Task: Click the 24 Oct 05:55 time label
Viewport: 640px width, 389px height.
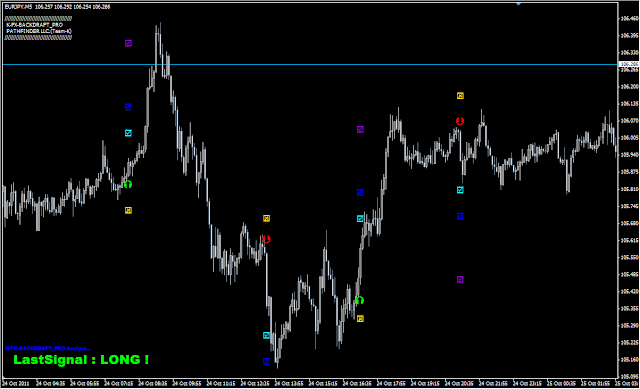Action: (x=84, y=384)
